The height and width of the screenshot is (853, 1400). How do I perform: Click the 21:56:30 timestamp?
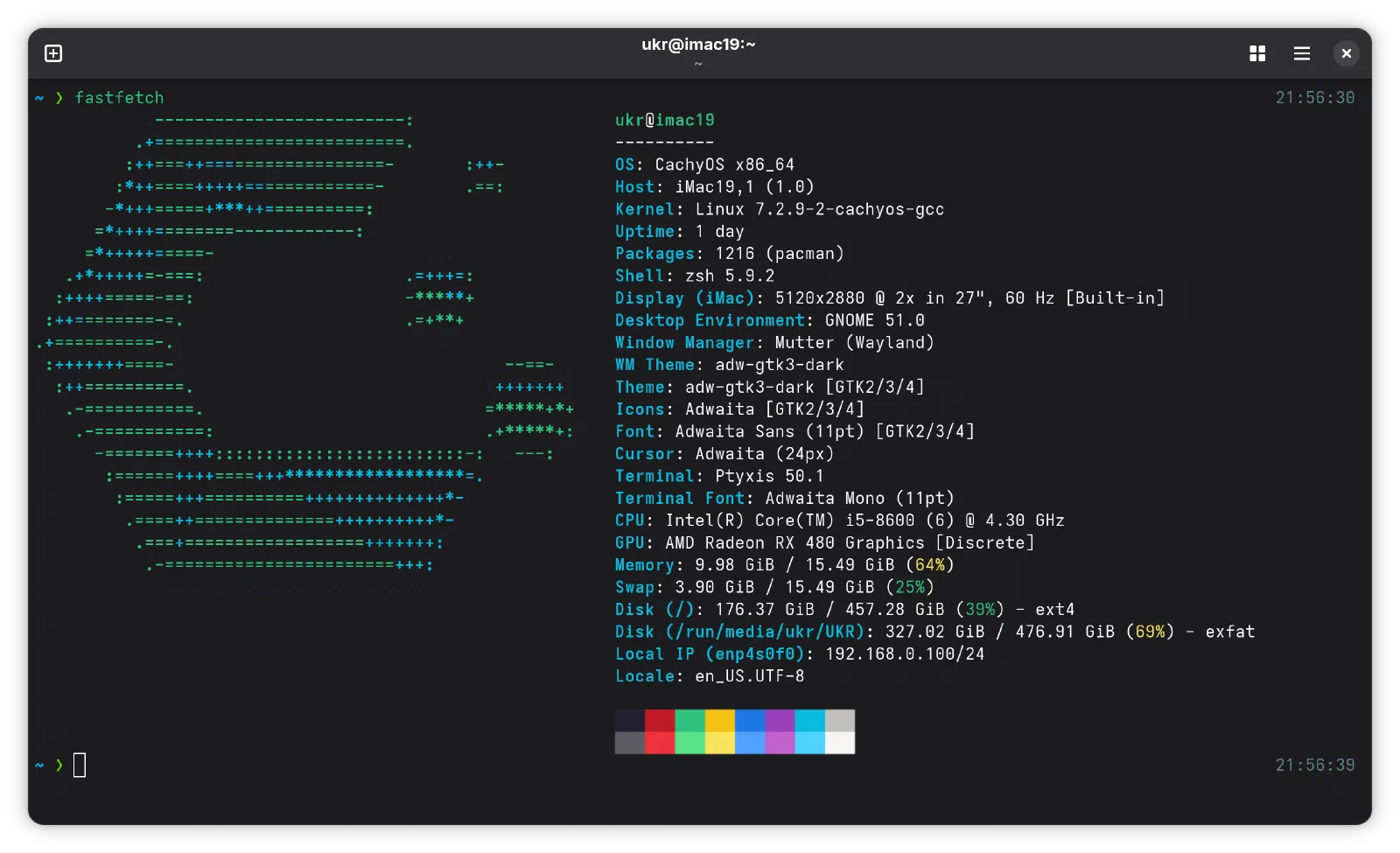[1315, 98]
